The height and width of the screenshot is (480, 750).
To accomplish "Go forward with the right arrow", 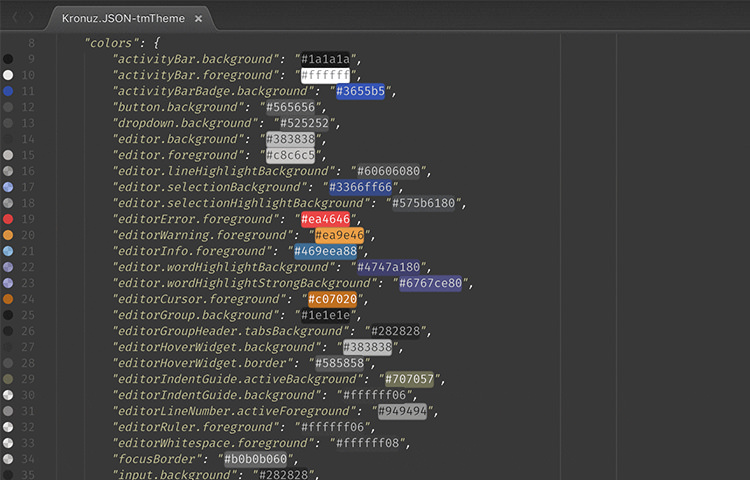I will (31, 18).
